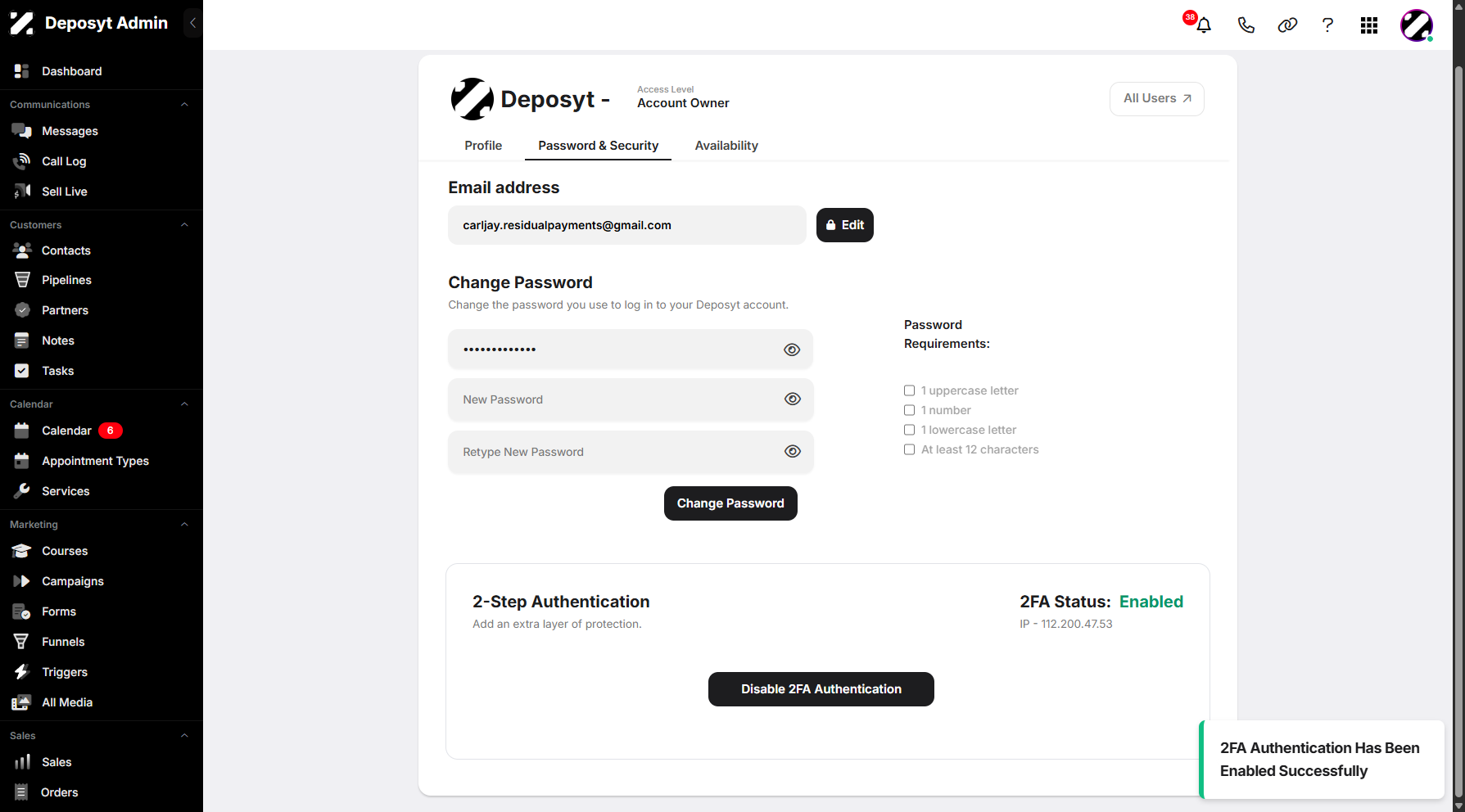Screen dimensions: 1465x812
Task: Collapse the Customers section
Action: [x=184, y=225]
